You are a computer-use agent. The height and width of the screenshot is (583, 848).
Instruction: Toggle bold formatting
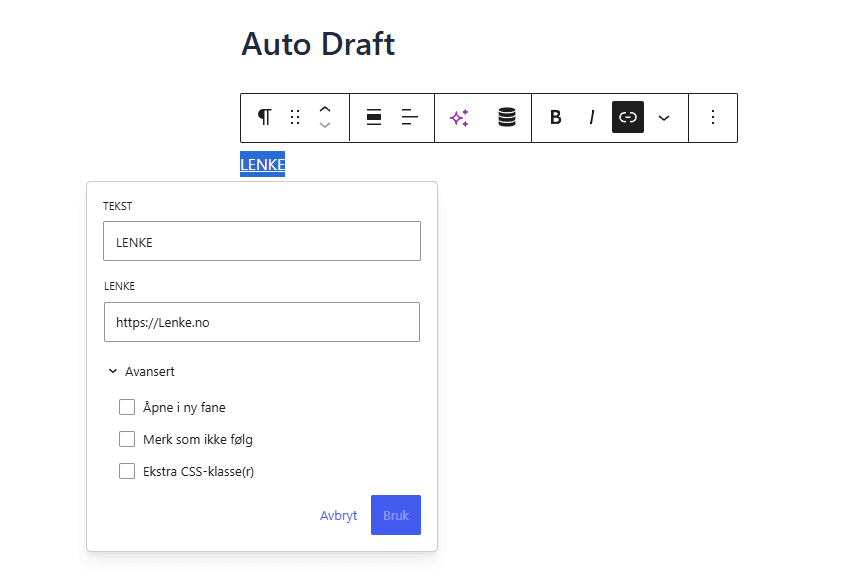[x=555, y=117]
